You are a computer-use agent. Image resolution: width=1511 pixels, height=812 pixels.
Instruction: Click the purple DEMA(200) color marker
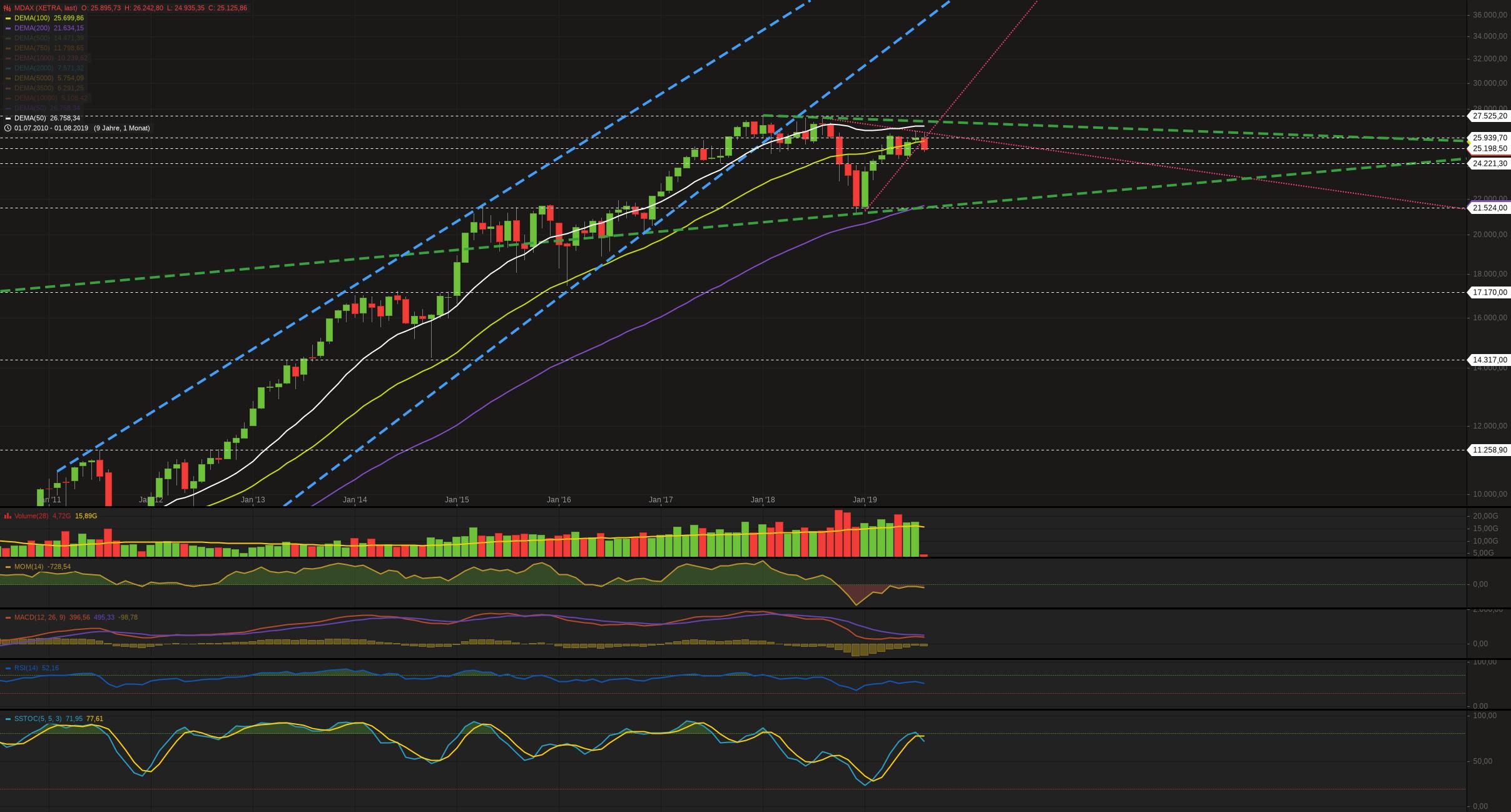coord(8,28)
